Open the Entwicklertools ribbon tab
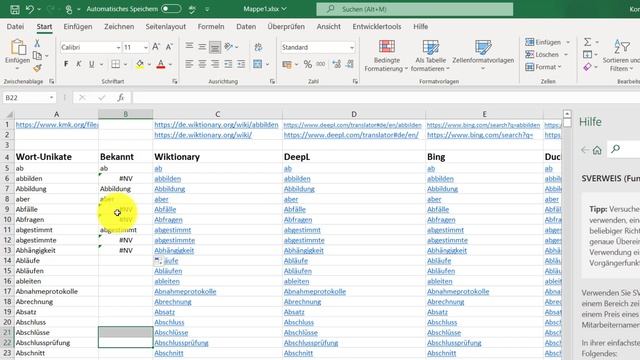The height and width of the screenshot is (360, 640). (x=376, y=27)
